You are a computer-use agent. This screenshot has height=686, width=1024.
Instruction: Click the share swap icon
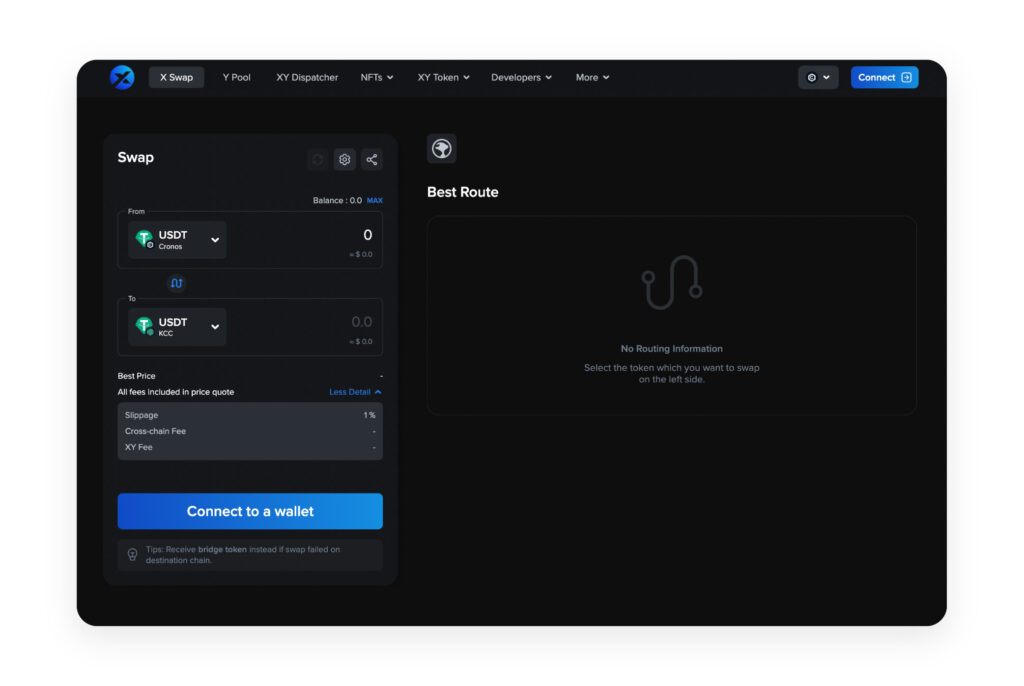pyautogui.click(x=372, y=159)
